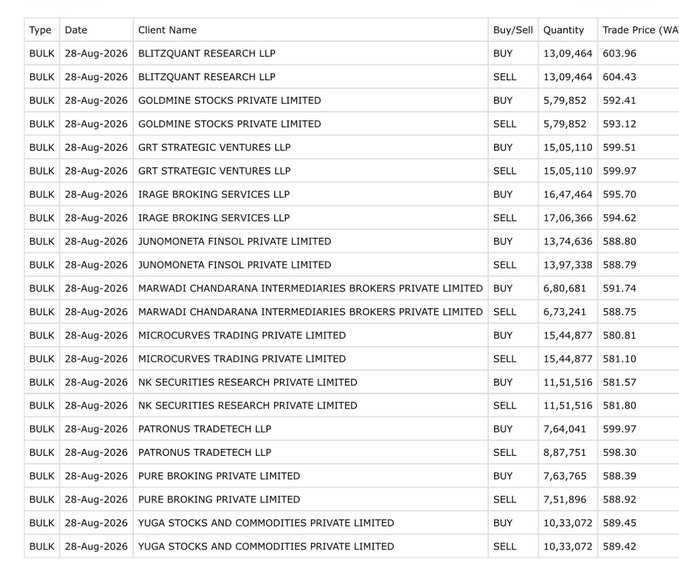
Task: Select MICROCURVES TRADING PRIVATE LIMITED BUY row name
Action: (x=242, y=335)
